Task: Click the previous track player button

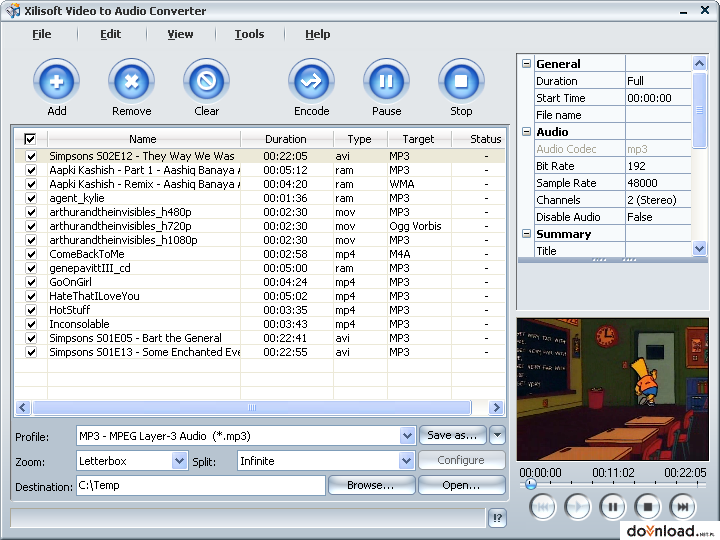Action: coord(543,506)
